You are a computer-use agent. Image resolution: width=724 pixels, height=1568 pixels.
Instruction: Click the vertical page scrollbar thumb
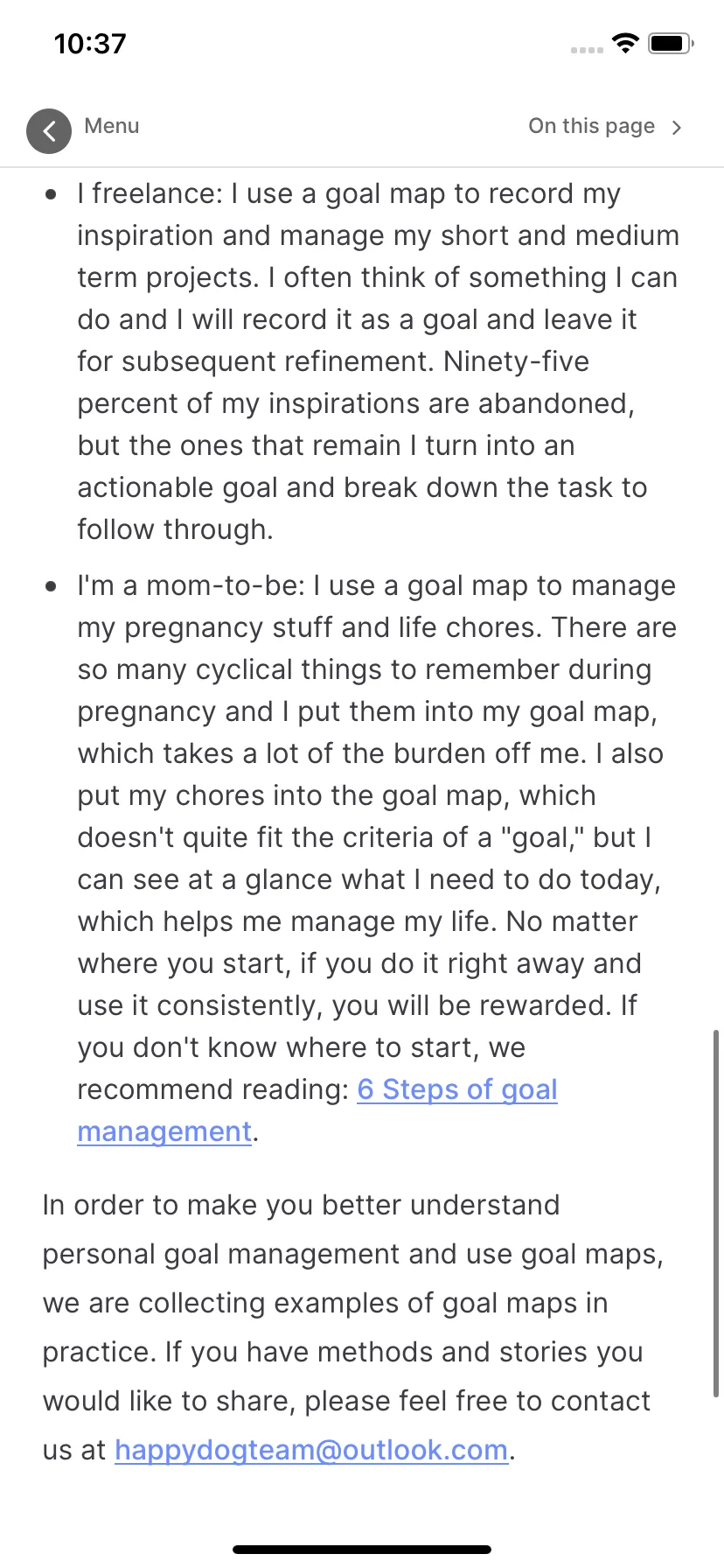click(716, 1214)
